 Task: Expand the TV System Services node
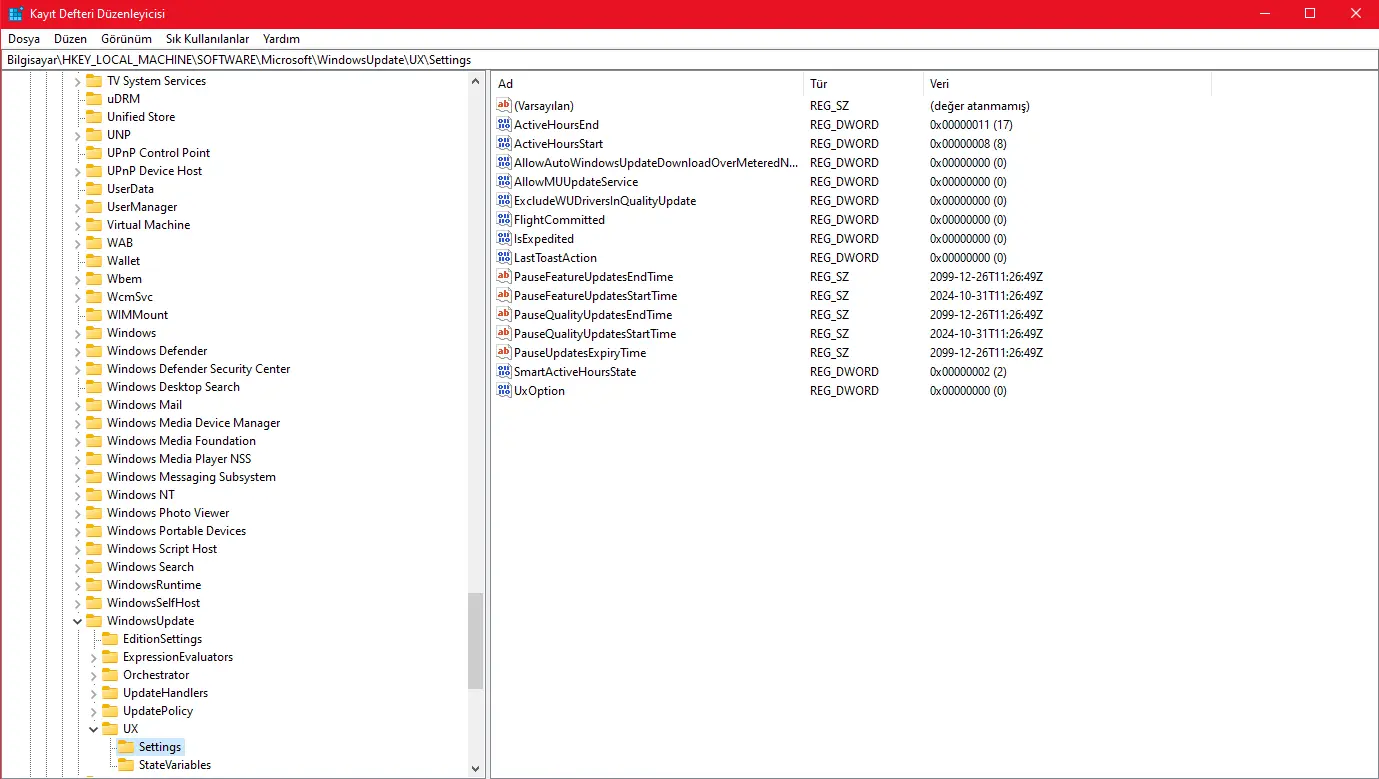[x=78, y=81]
